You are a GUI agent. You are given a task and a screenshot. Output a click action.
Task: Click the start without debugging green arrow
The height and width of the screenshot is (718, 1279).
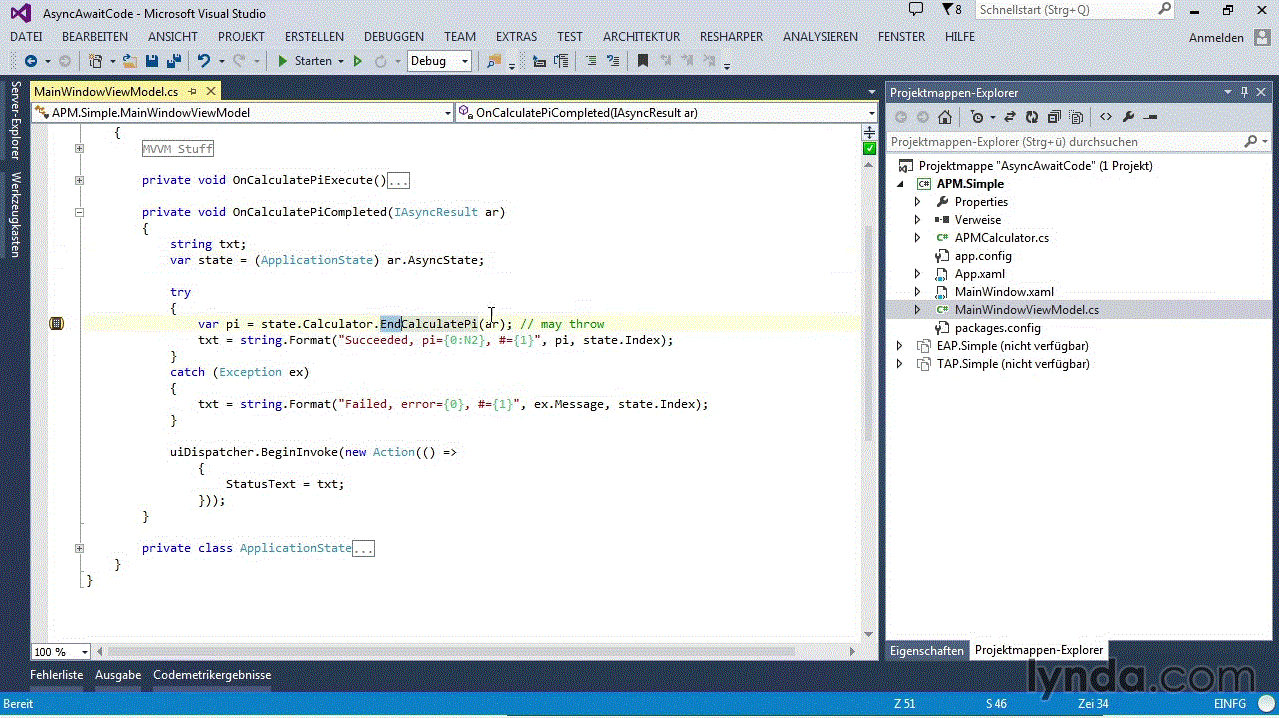pos(358,61)
